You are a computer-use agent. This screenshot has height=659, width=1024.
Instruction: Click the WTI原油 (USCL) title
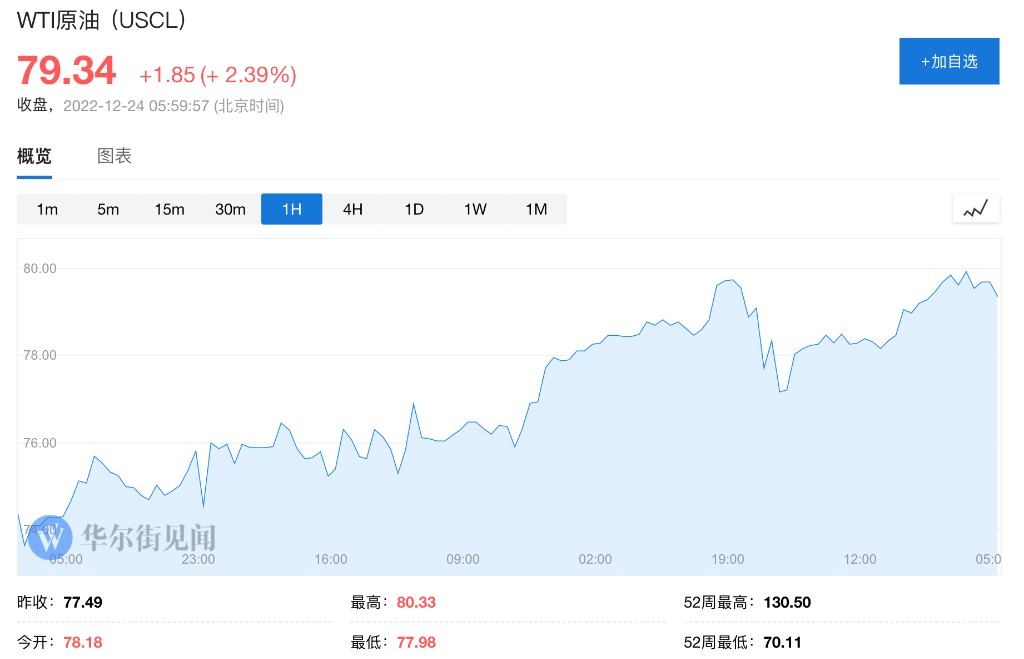(x=101, y=21)
